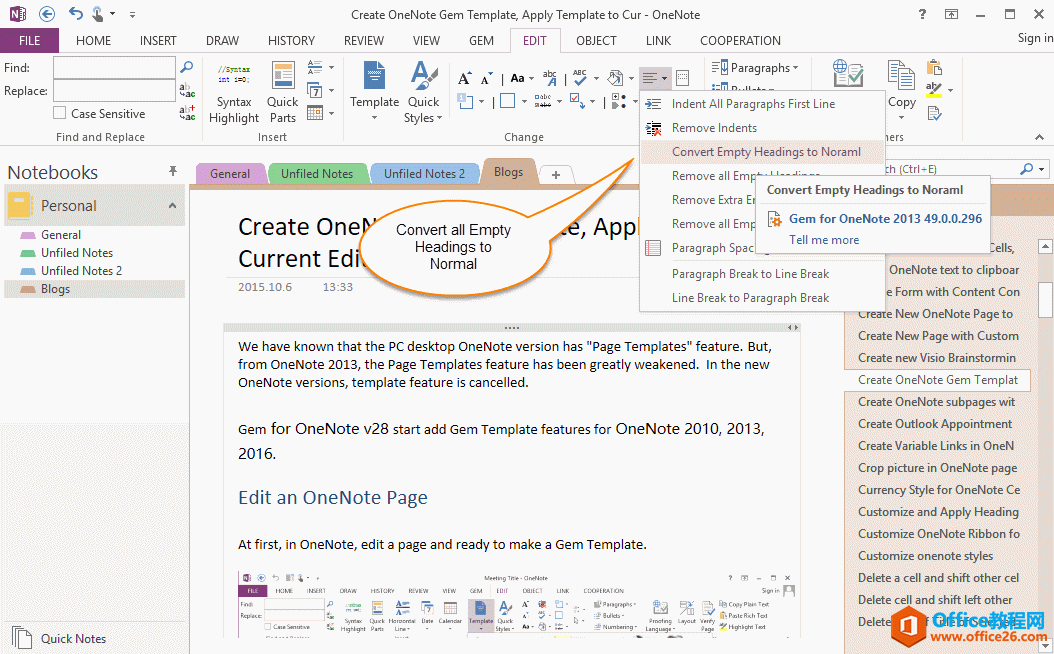This screenshot has width=1054, height=654.
Task: Click into the Find text field
Action: 113,68
